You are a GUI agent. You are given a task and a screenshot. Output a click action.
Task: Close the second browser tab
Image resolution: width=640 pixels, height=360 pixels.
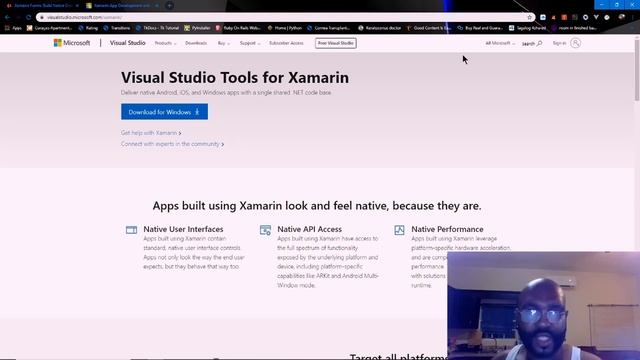point(158,6)
